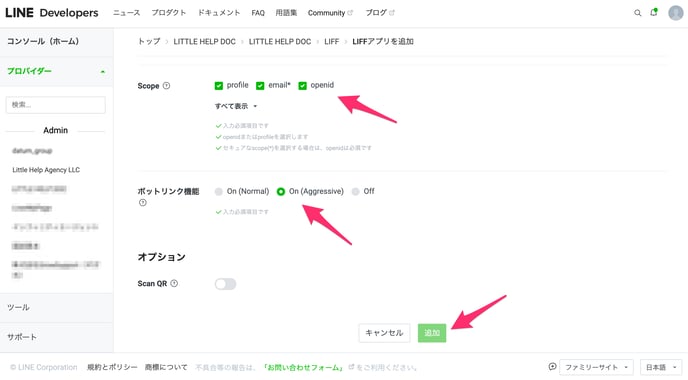Click the green 追加 button
The width and height of the screenshot is (688, 380).
[x=432, y=333]
